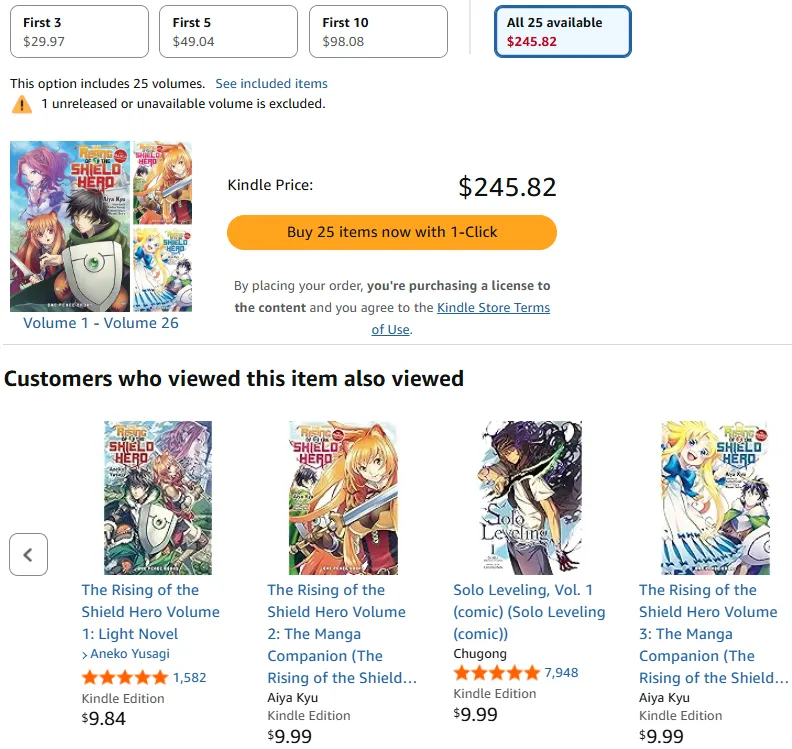The image size is (792, 749).
Task: Click Solo Leveling star rating
Action: point(496,673)
